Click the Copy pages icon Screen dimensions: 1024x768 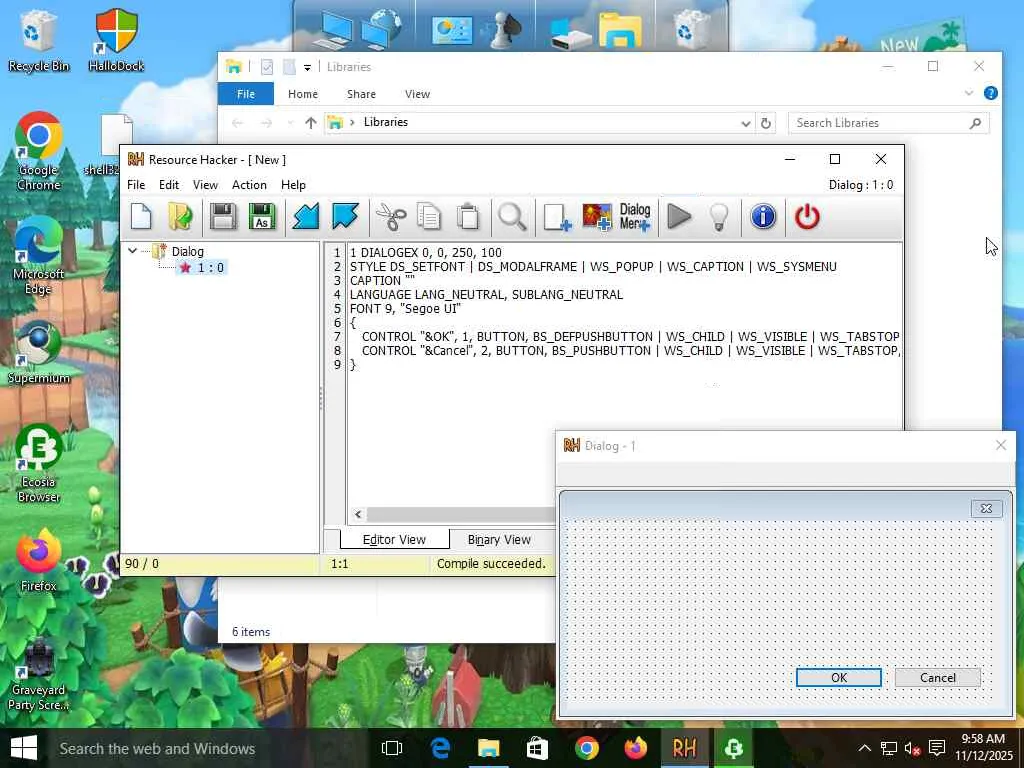point(429,217)
